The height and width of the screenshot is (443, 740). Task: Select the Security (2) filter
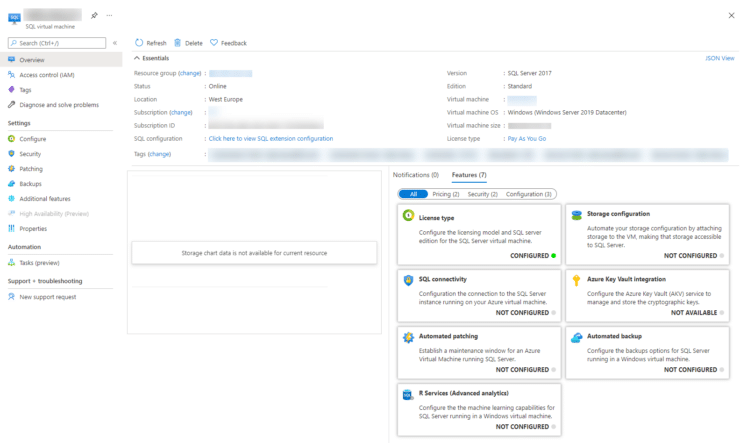pyautogui.click(x=483, y=194)
